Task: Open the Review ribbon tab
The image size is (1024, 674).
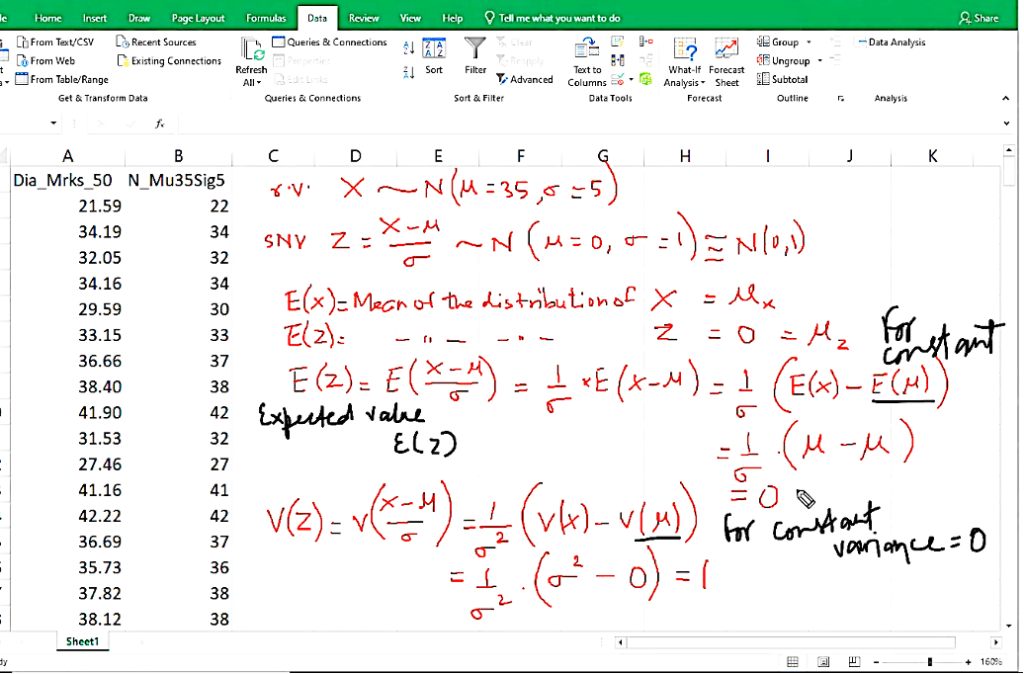Action: point(363,18)
